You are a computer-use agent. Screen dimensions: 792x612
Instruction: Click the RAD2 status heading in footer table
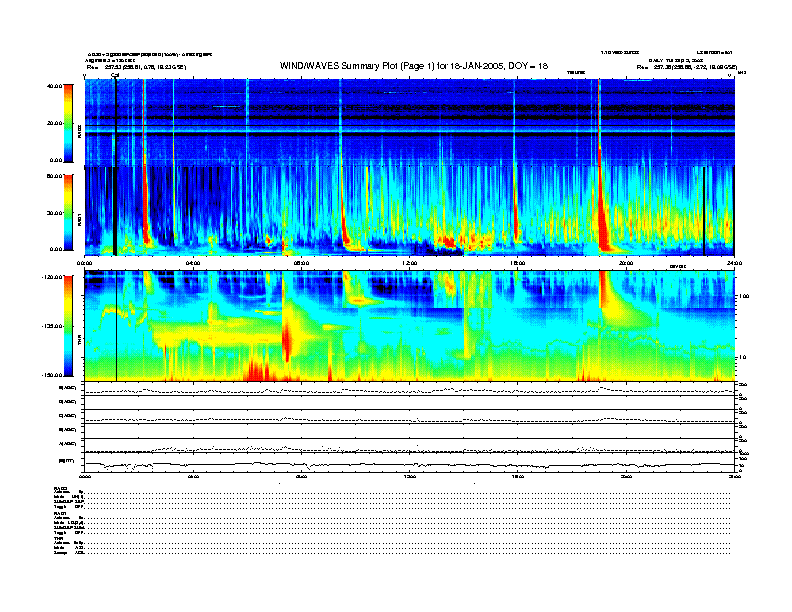point(61,488)
